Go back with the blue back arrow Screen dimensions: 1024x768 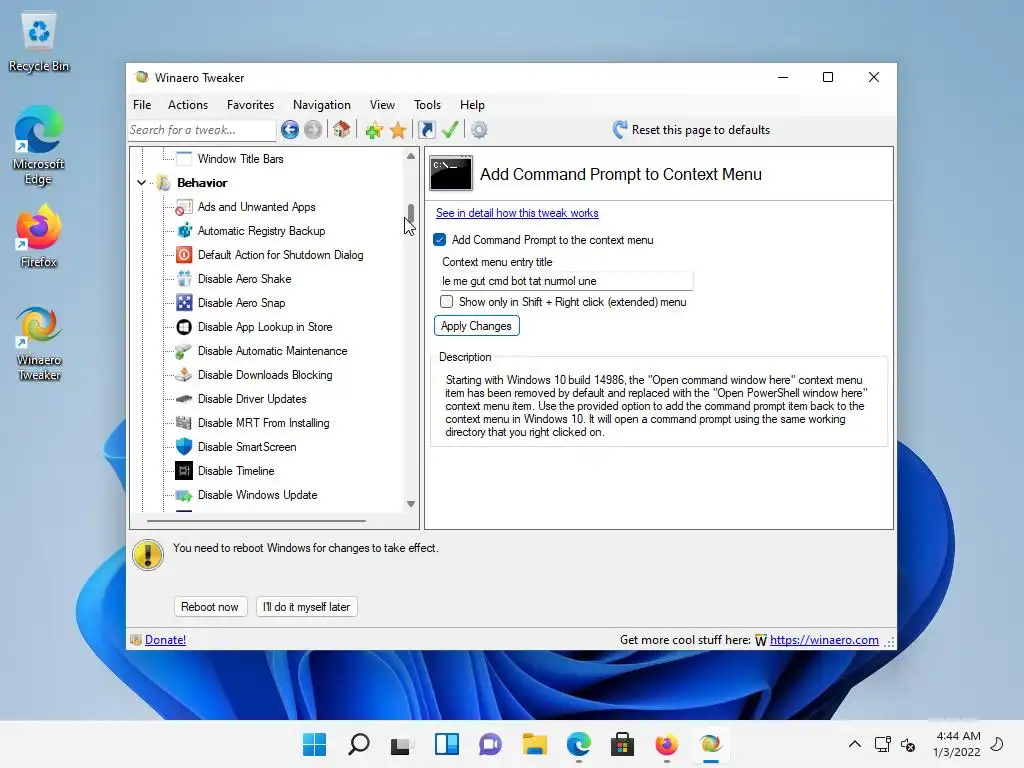[290, 130]
